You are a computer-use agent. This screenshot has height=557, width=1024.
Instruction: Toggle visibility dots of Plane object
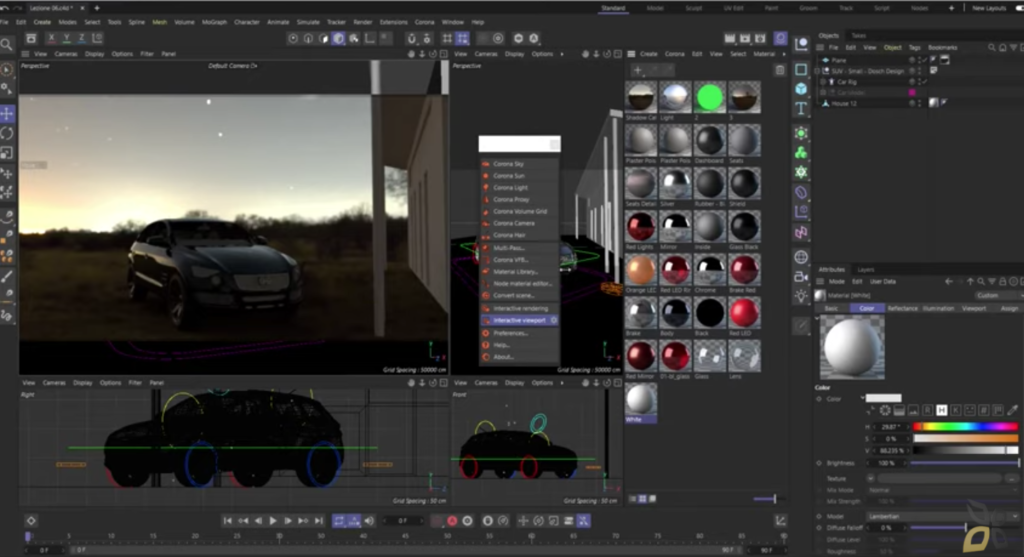[919, 60]
